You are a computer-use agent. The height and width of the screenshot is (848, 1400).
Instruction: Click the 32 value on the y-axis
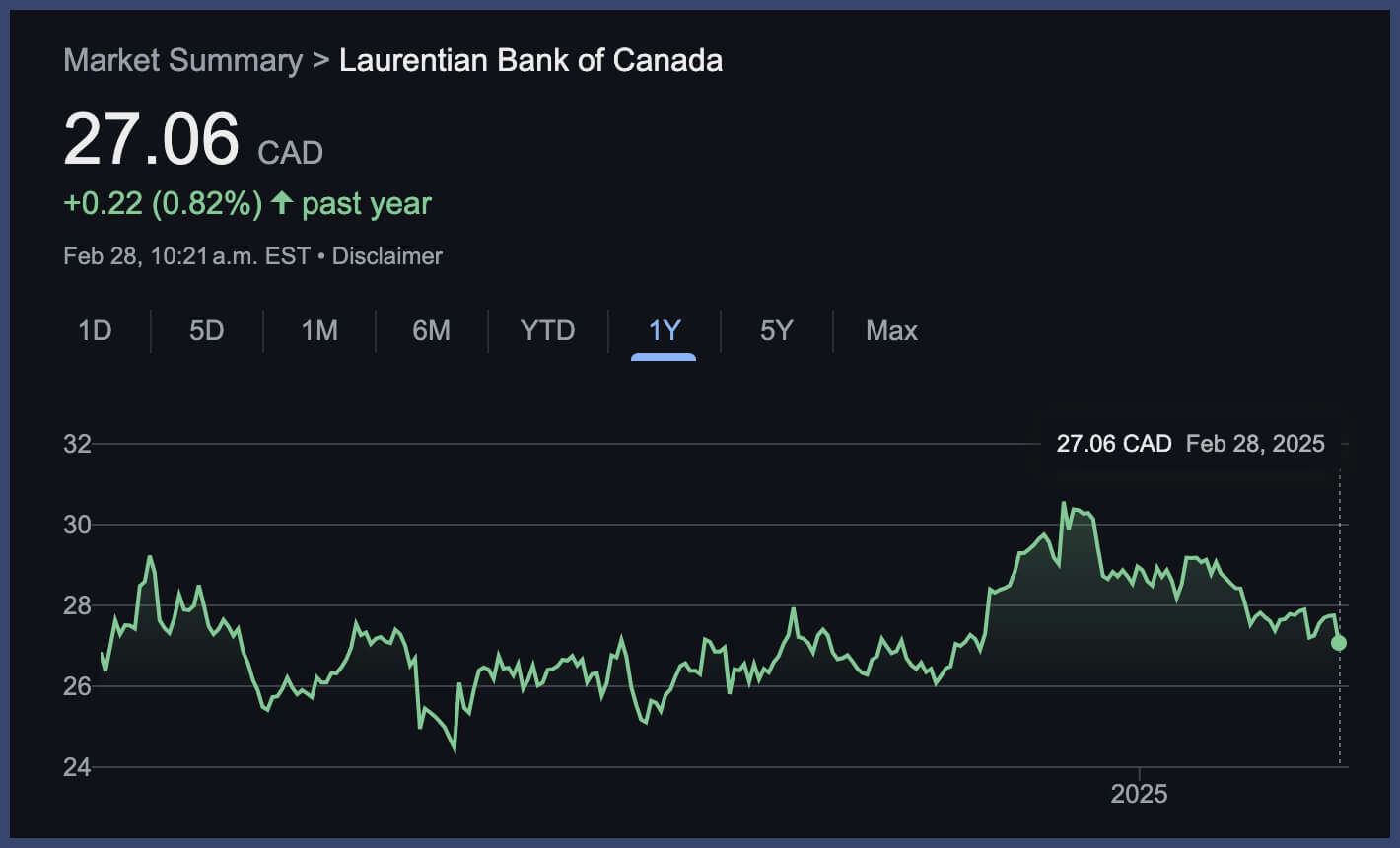[77, 444]
